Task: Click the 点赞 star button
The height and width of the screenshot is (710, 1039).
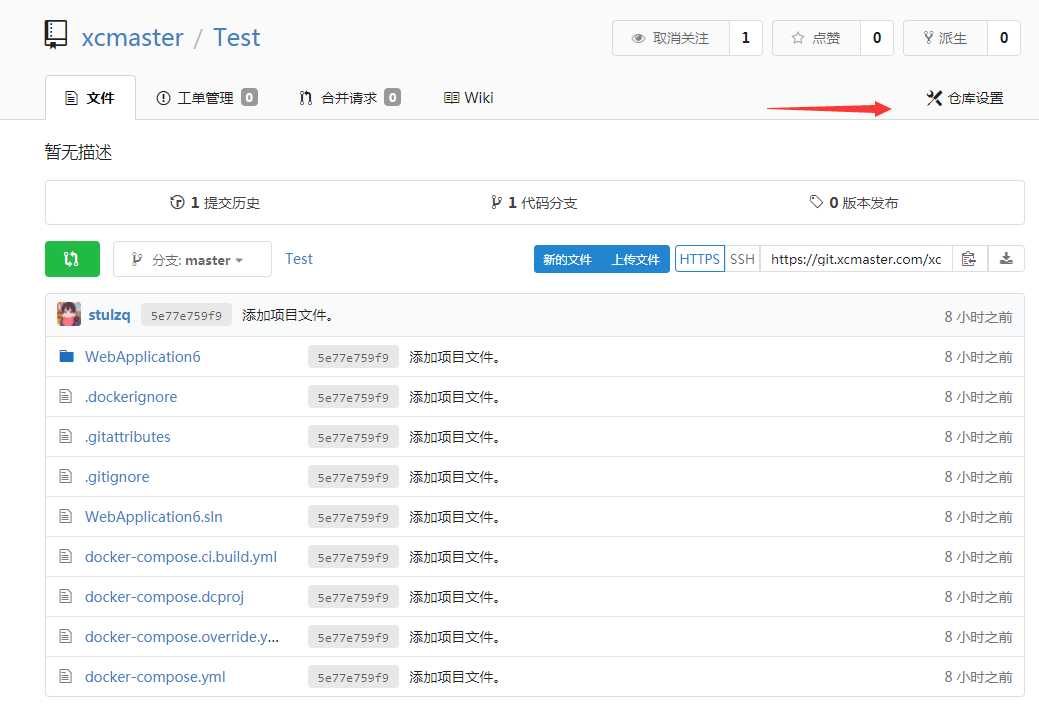Action: click(x=816, y=38)
